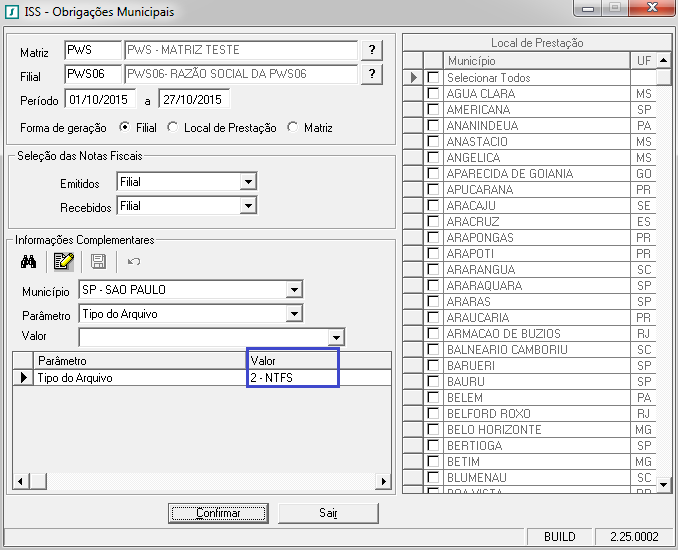This screenshot has height=550, width=678.
Task: Click the municipality list scroll up arrow
Action: tap(663, 60)
